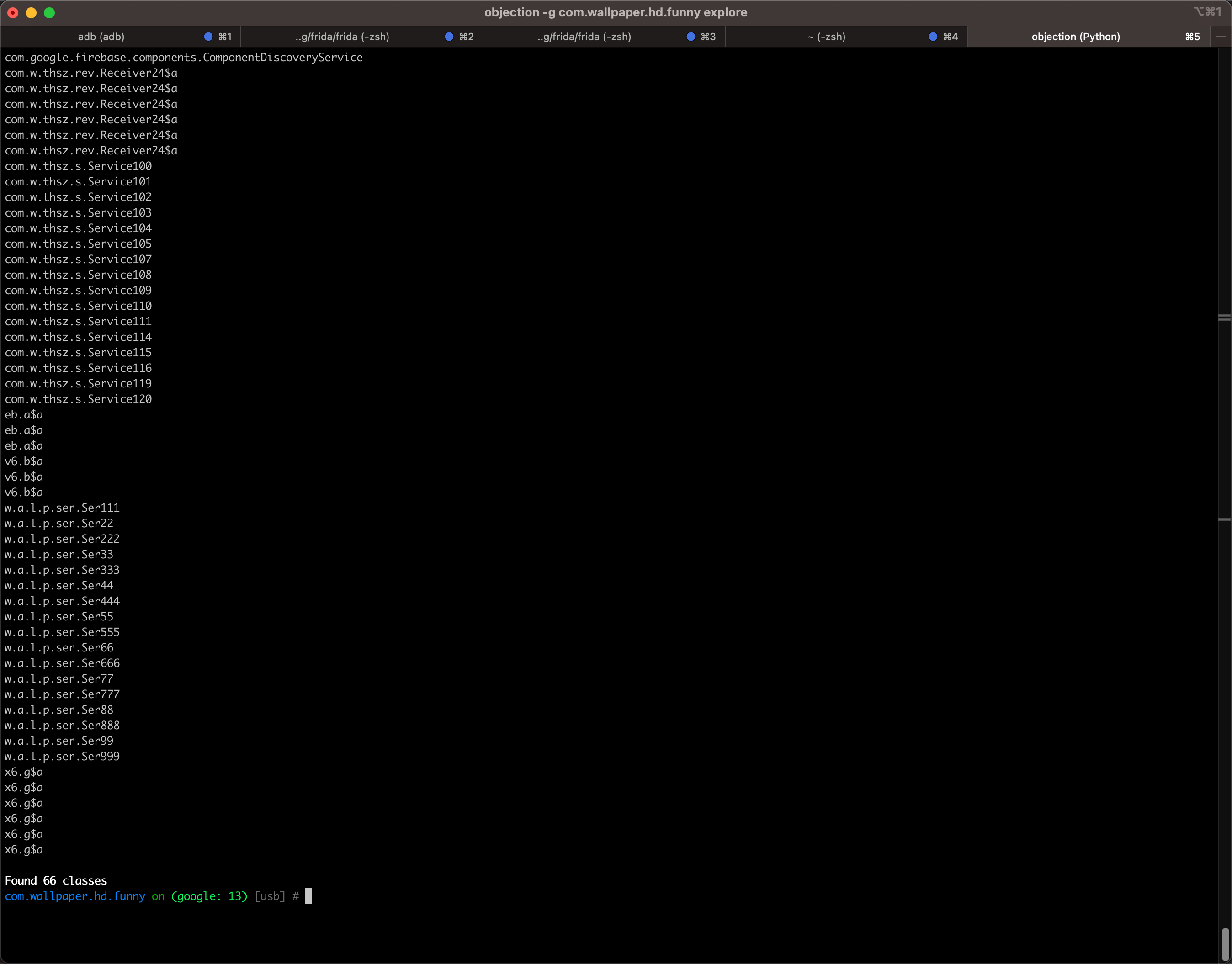Click the w.a.l.p.ser.Ser66 line

59,647
